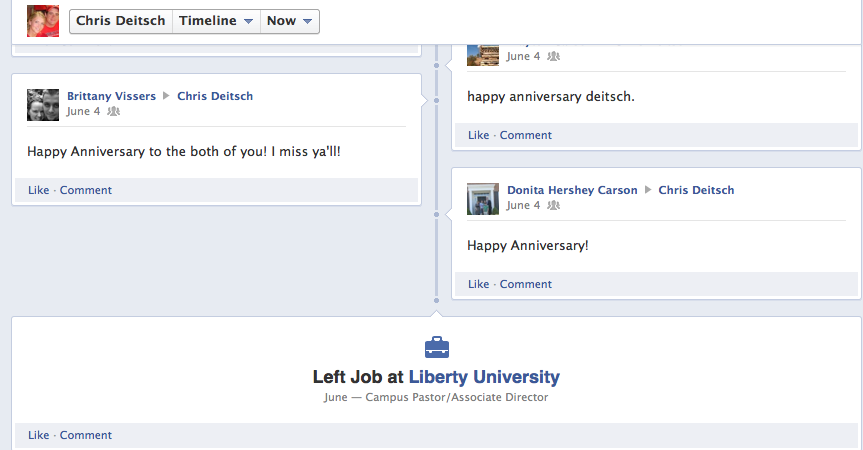Like the 'happy anniversary deitsch.' post
This screenshot has height=450, width=863.
click(x=478, y=135)
